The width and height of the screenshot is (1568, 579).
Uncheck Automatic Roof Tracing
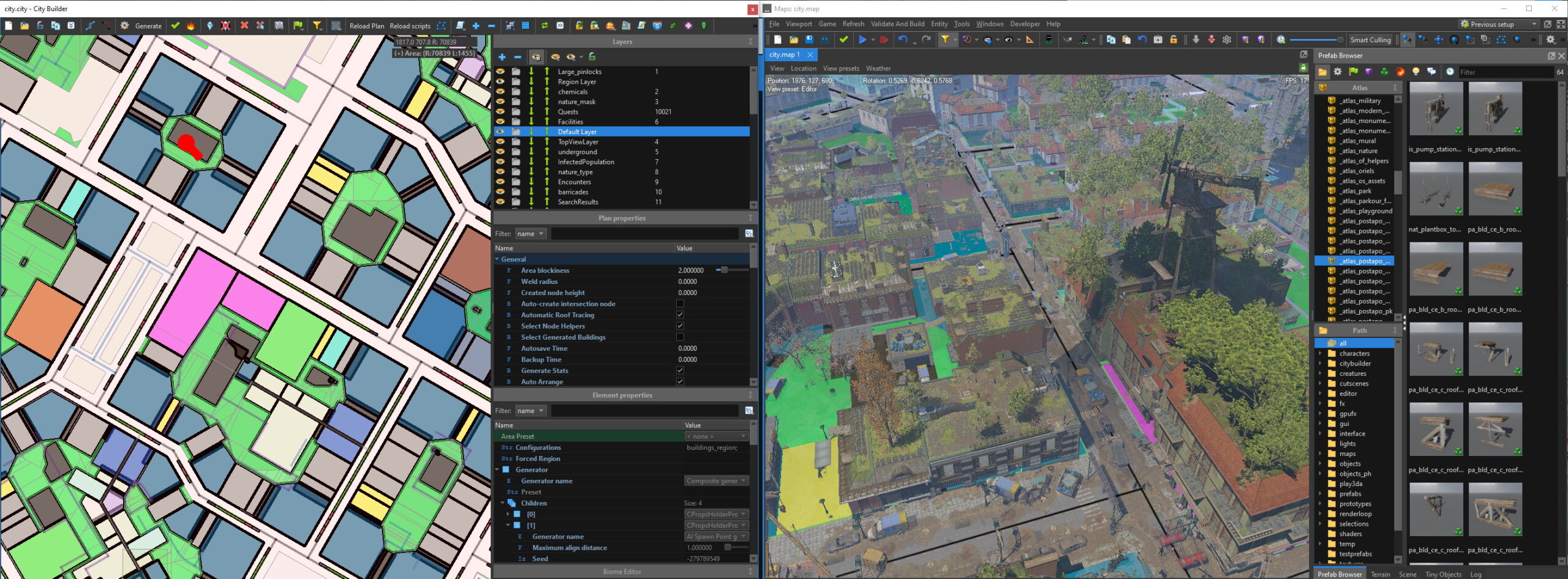click(x=679, y=315)
